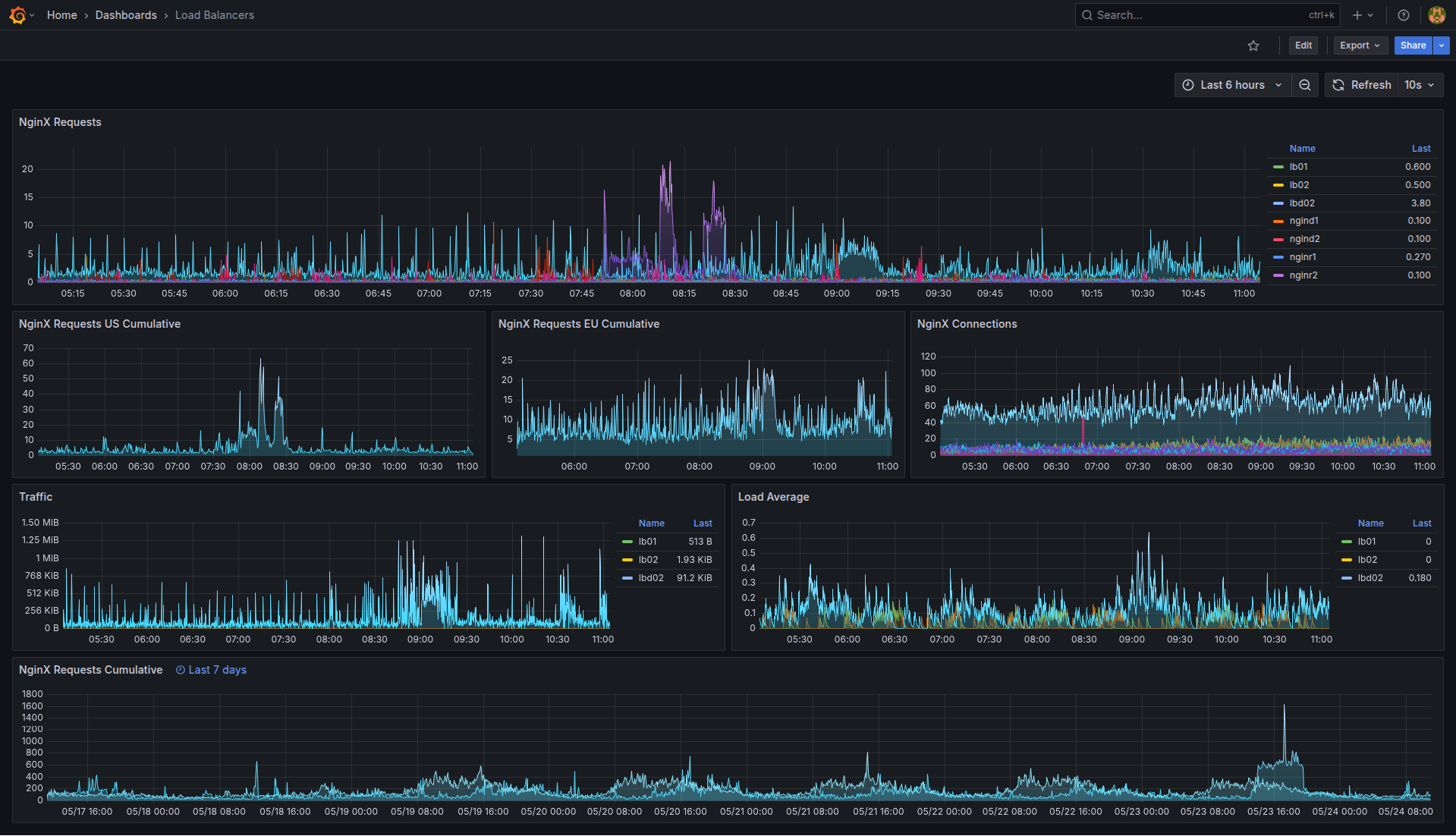Open the Export dropdown menu
This screenshot has width=1456, height=836.
(1360, 46)
